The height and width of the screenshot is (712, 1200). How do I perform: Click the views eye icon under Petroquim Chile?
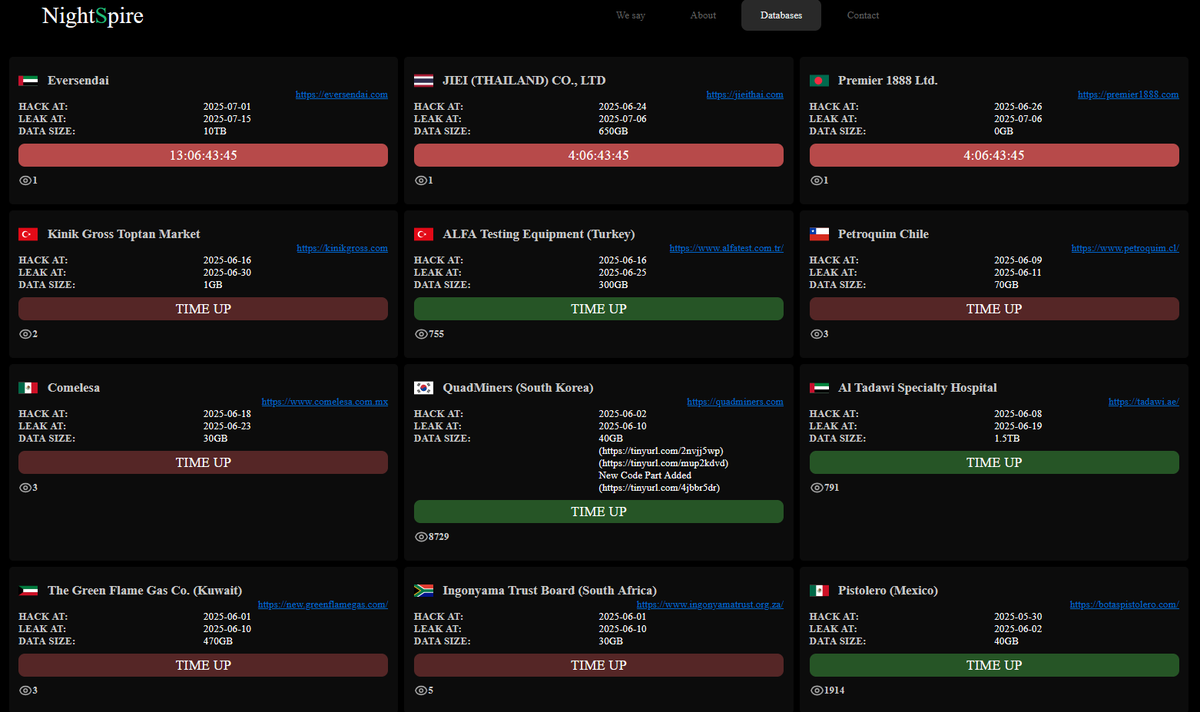[x=816, y=334]
